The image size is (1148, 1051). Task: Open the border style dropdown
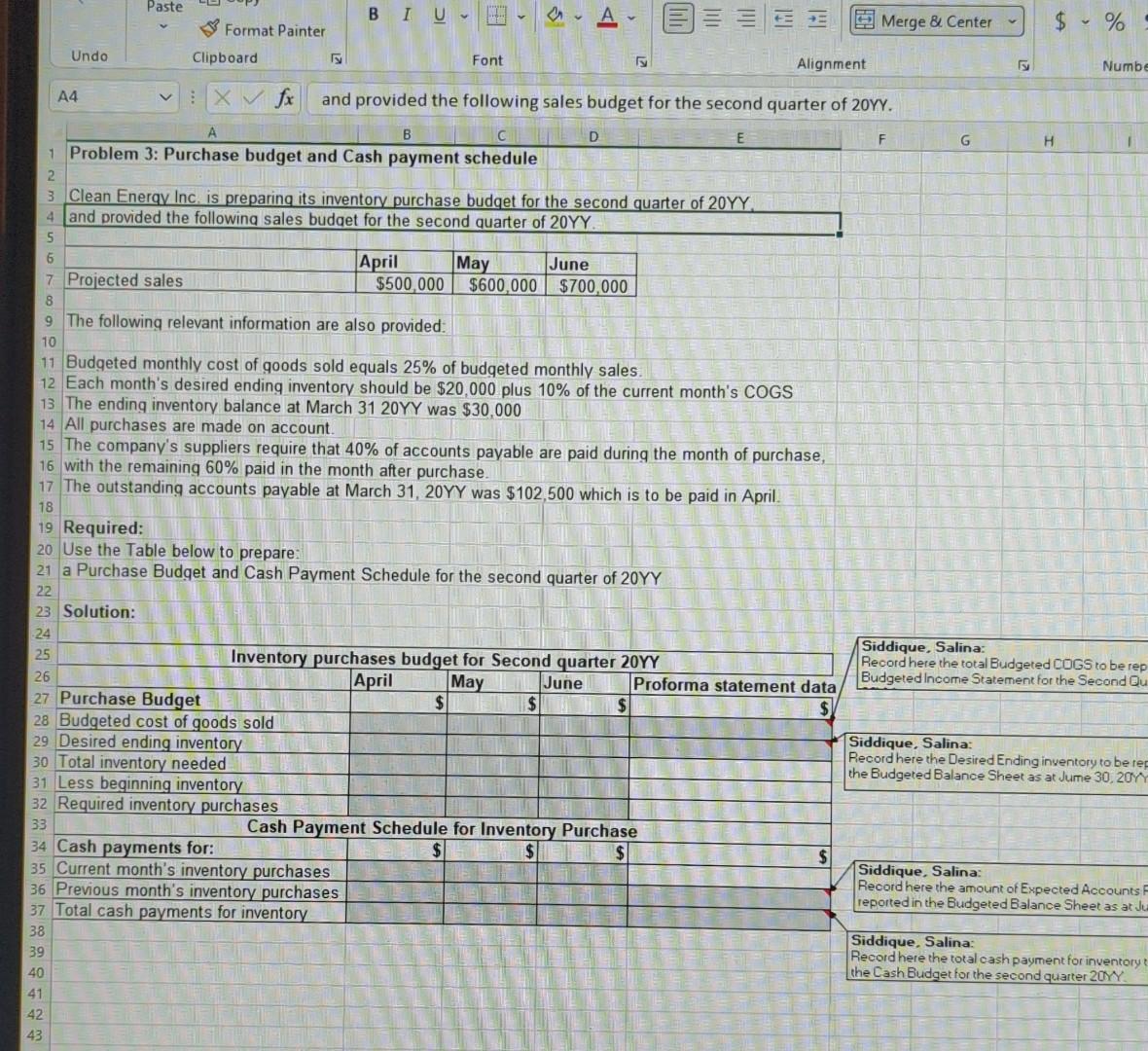520,17
